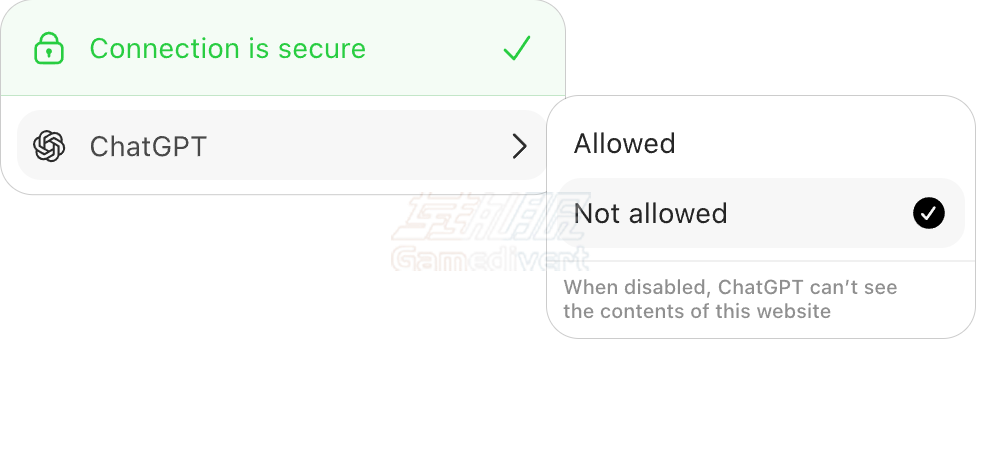Click the "When disabled" description text
The height and width of the screenshot is (462, 982).
(x=730, y=288)
